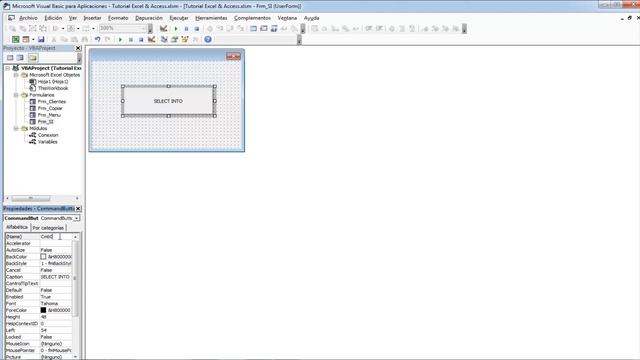Select the Variables module
640x360 pixels.
coord(47,142)
